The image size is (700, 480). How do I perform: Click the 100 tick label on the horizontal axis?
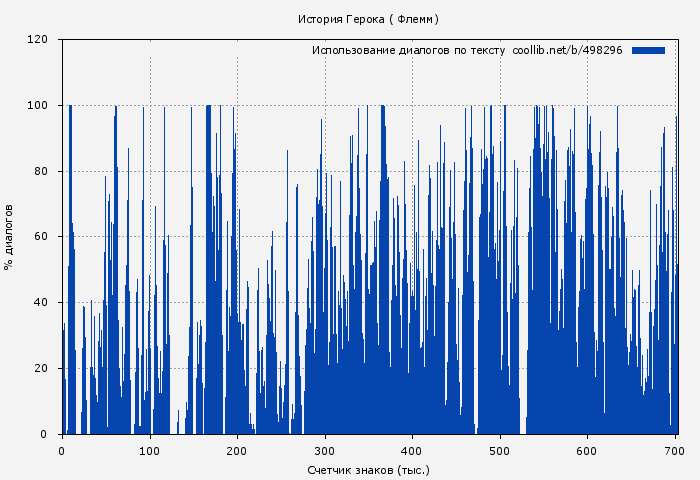click(x=150, y=450)
